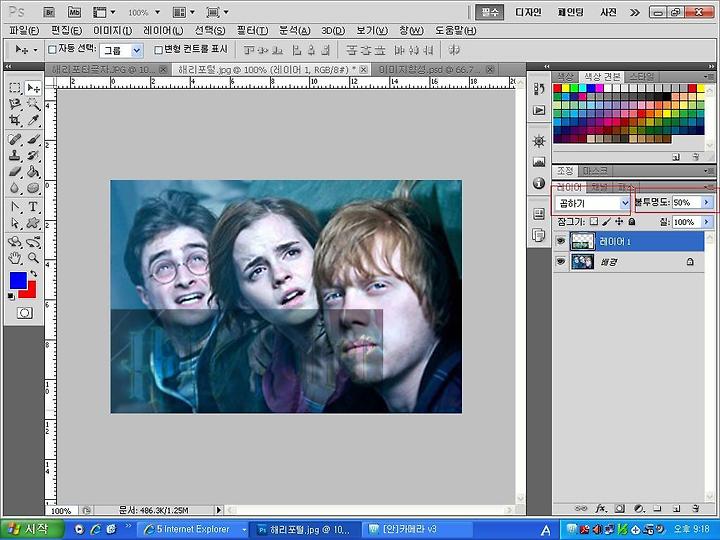Image resolution: width=720 pixels, height=540 pixels.
Task: Select the Pen tool
Action: pos(15,207)
